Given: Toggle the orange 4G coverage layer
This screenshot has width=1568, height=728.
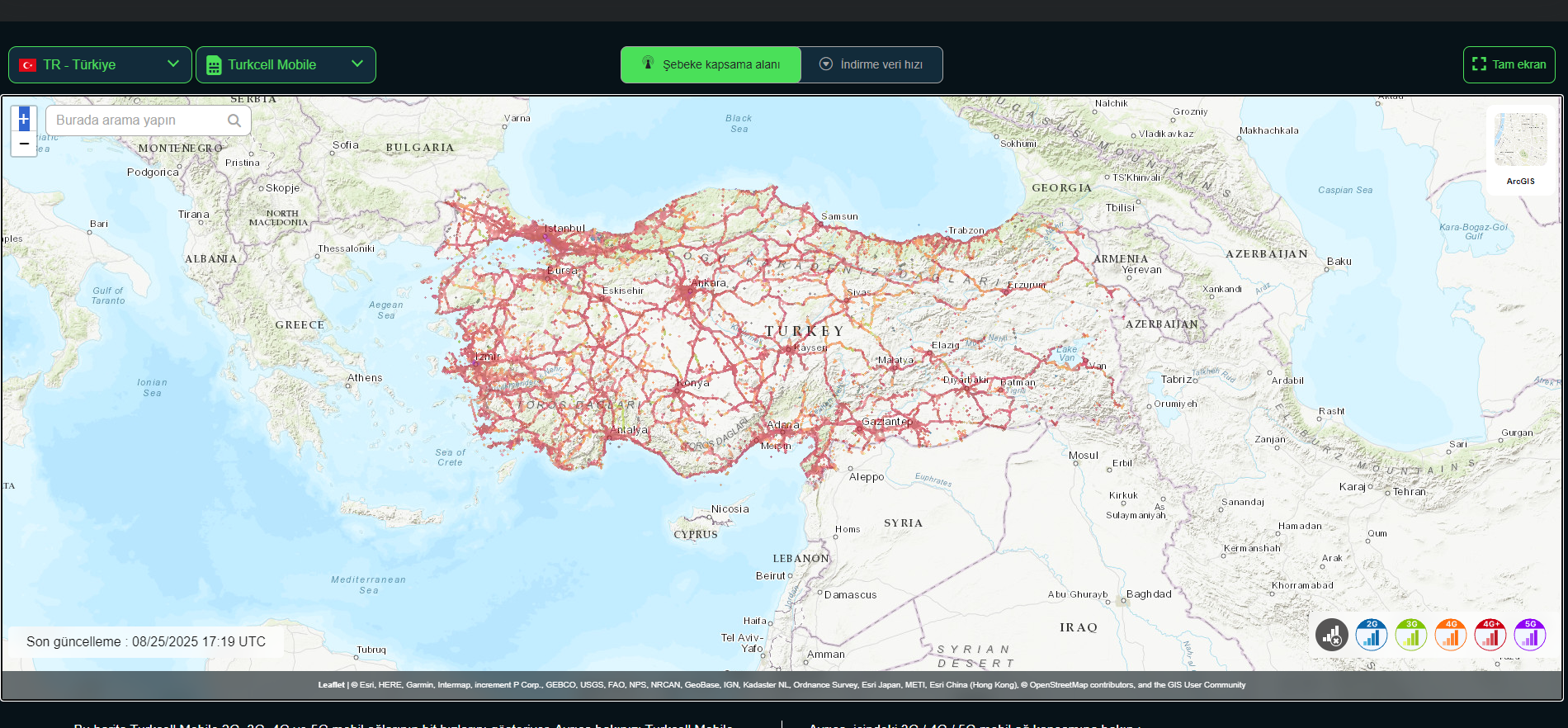Looking at the screenshot, I should 1451,635.
